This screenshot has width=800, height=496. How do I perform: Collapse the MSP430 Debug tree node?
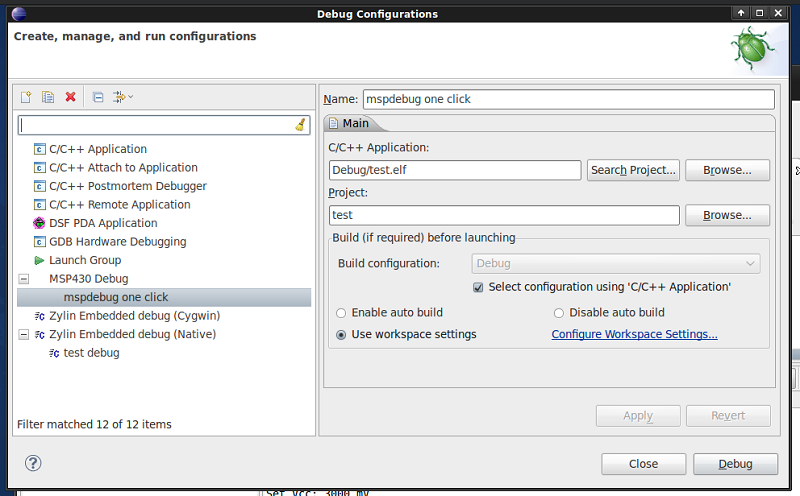[x=23, y=279]
